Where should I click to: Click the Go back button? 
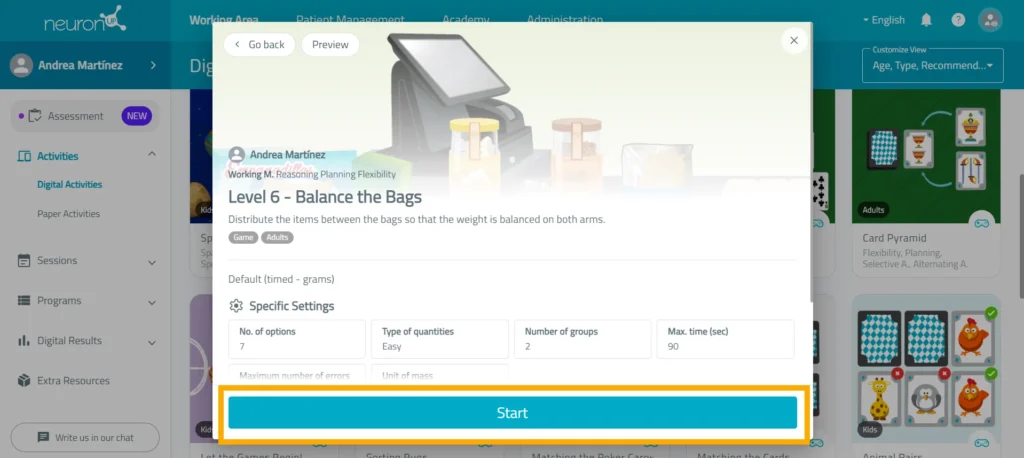click(259, 44)
